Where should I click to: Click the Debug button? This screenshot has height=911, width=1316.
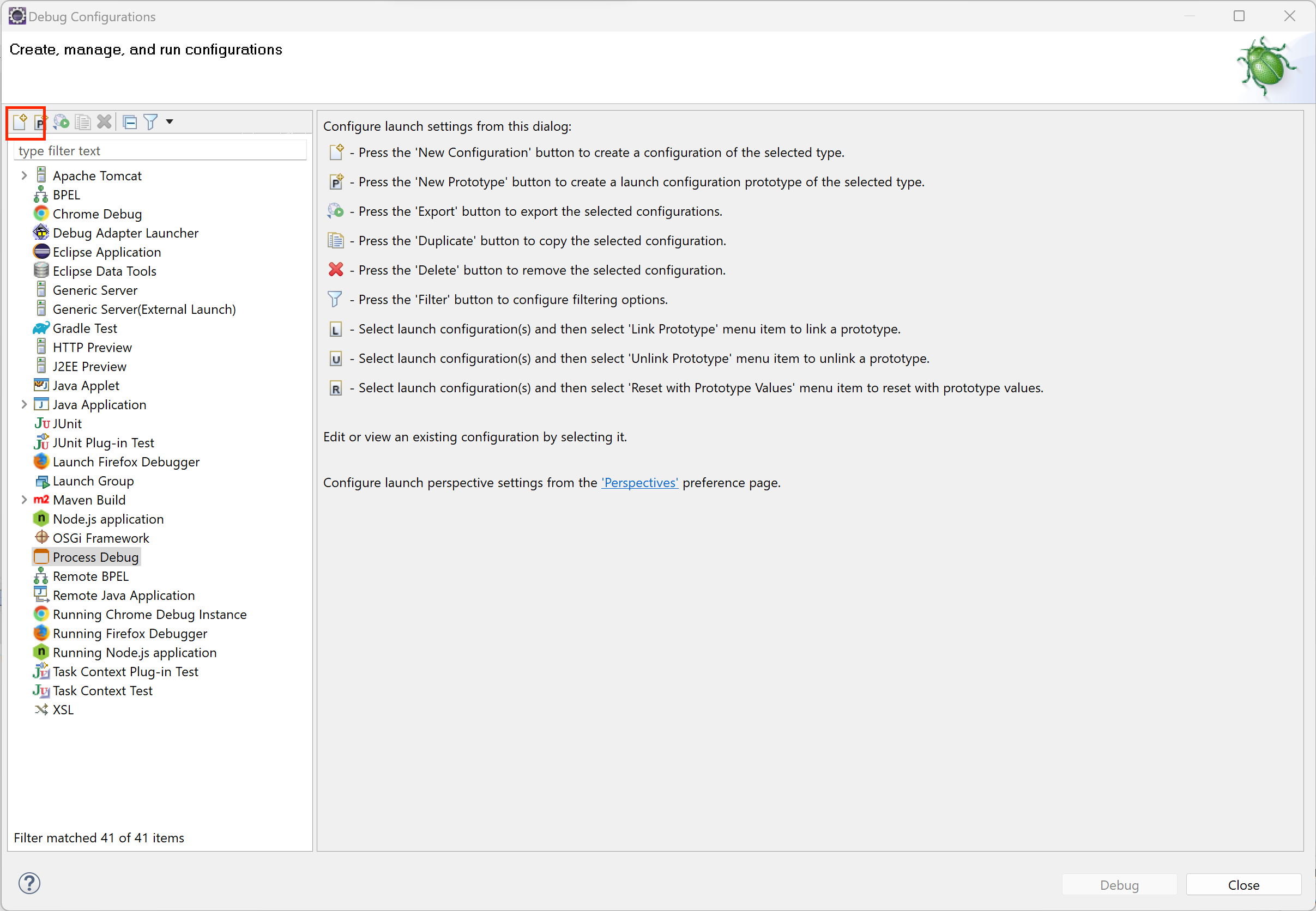coord(1119,885)
